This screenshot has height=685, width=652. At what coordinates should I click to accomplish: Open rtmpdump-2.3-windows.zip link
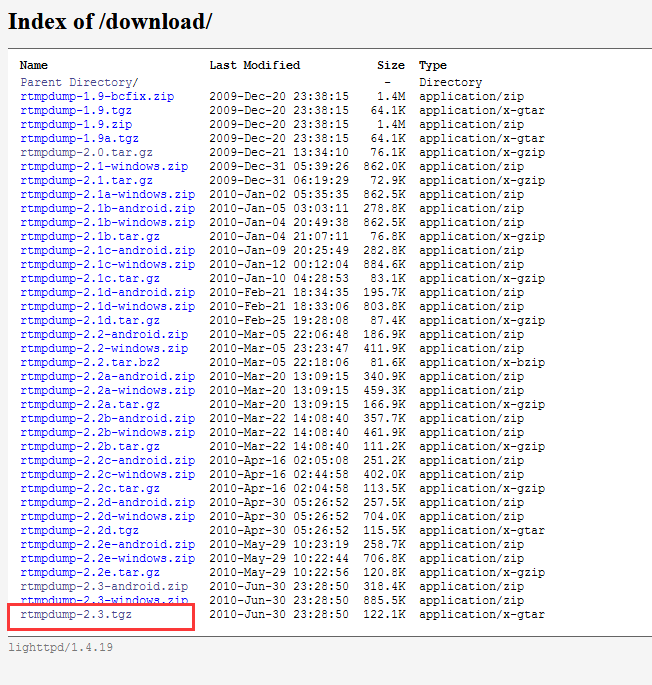pyautogui.click(x=104, y=599)
